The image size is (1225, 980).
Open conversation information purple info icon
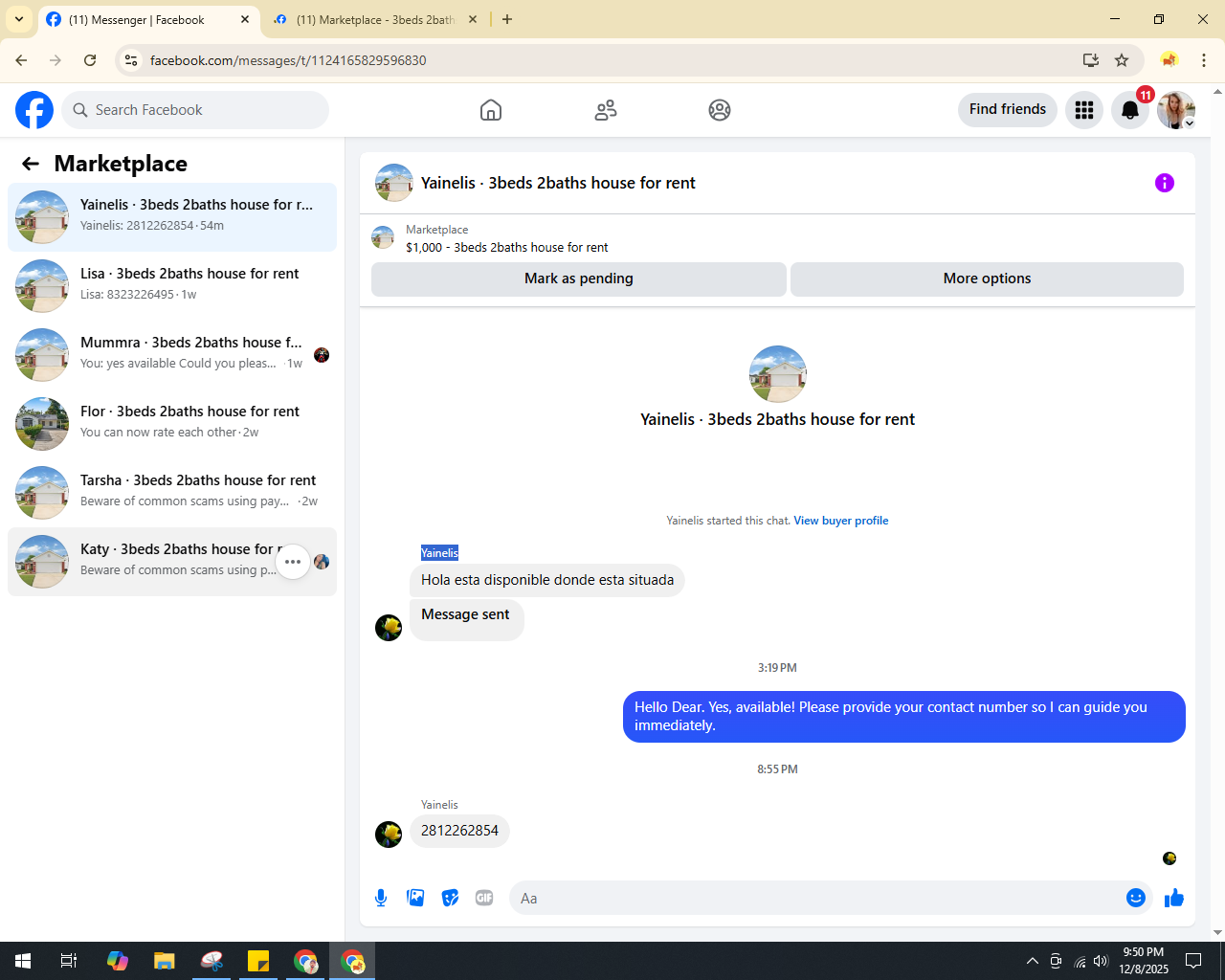1165,183
